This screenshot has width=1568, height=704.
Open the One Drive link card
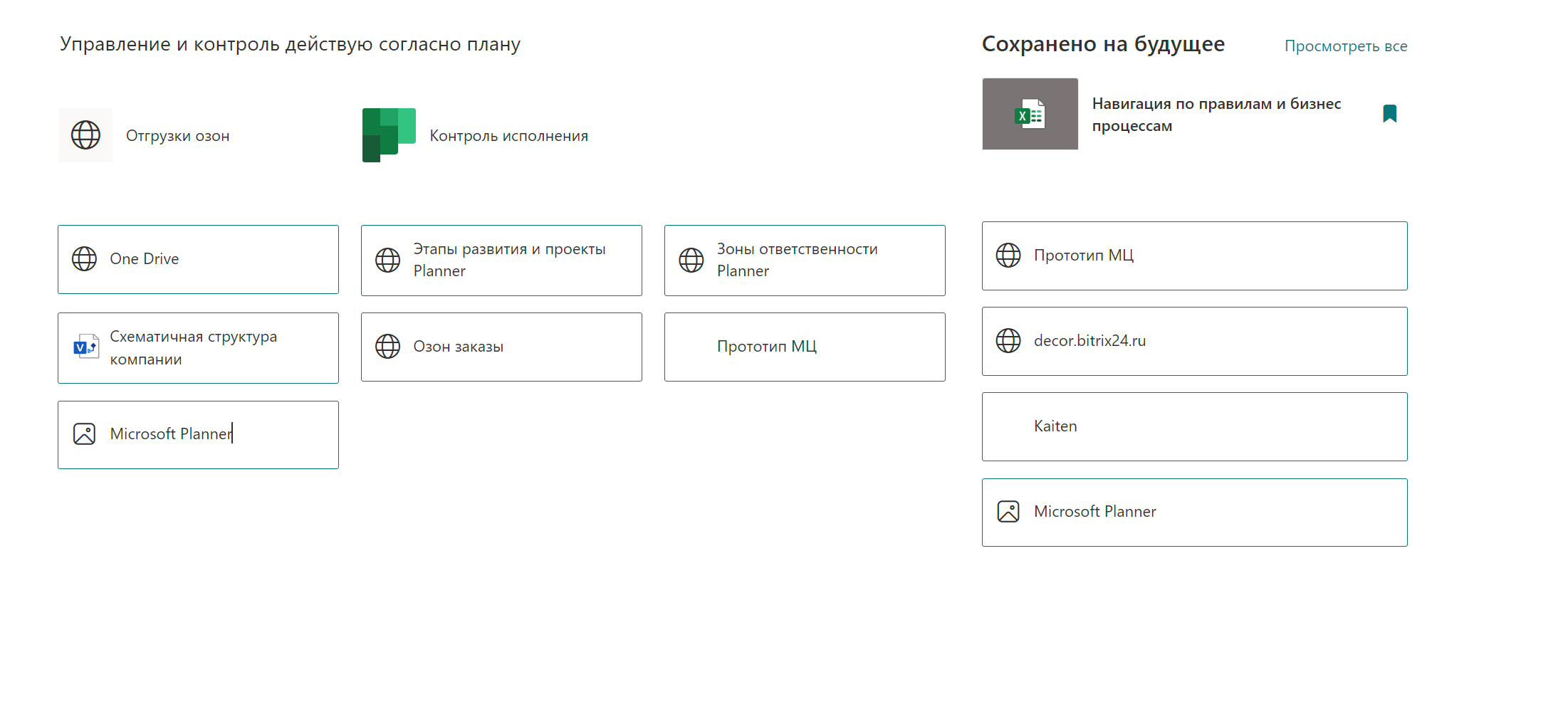pyautogui.click(x=198, y=259)
